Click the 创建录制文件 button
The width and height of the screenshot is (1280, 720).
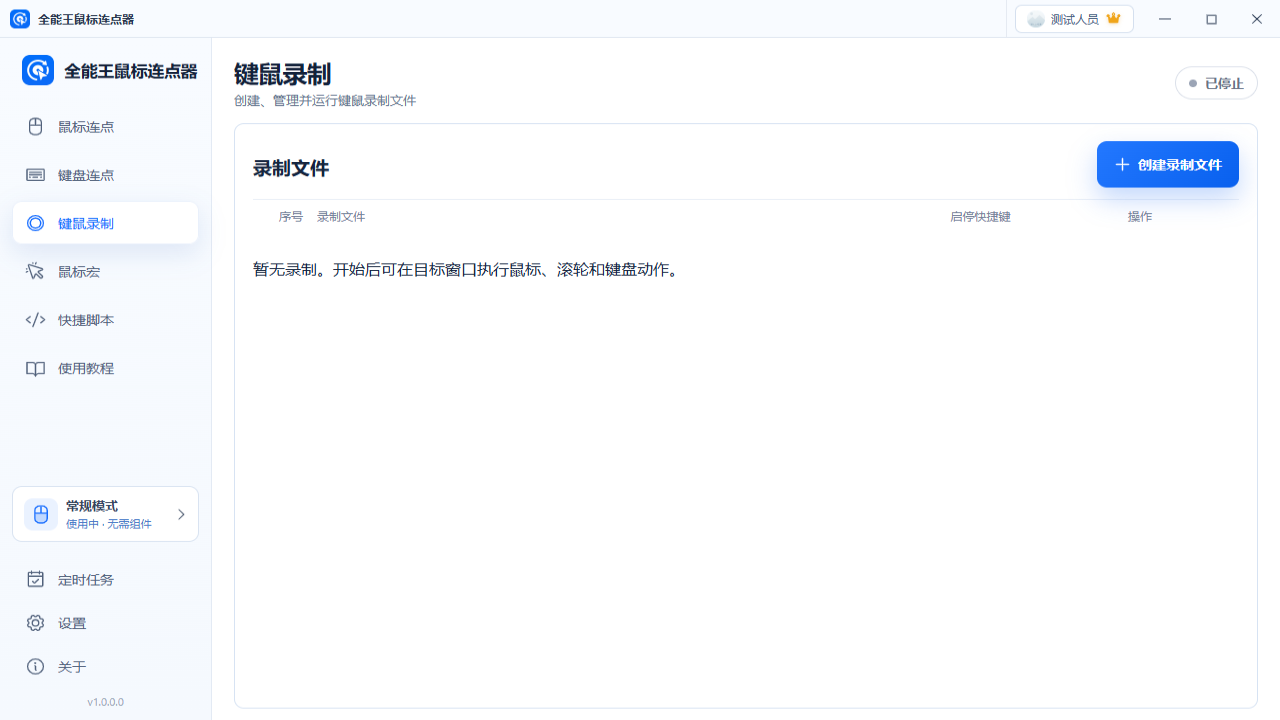(x=1168, y=165)
